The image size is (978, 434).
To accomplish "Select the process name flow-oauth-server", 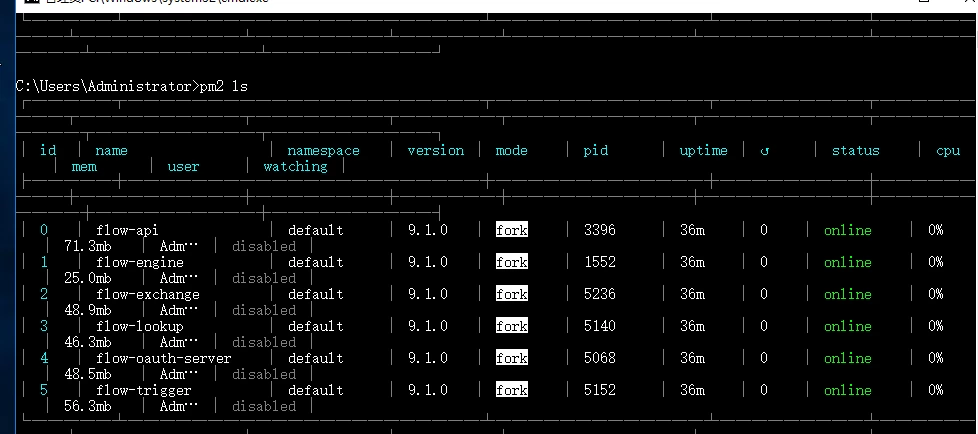I will click(163, 359).
